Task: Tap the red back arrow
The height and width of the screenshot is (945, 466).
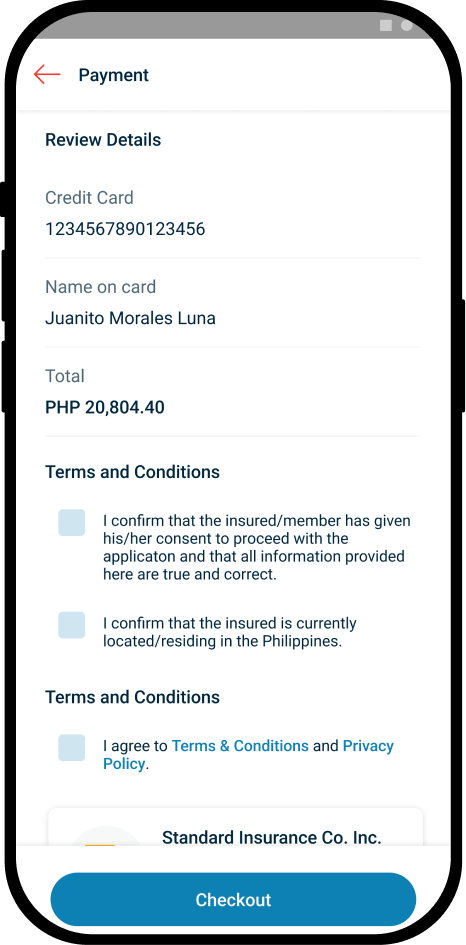Action: pyautogui.click(x=47, y=75)
